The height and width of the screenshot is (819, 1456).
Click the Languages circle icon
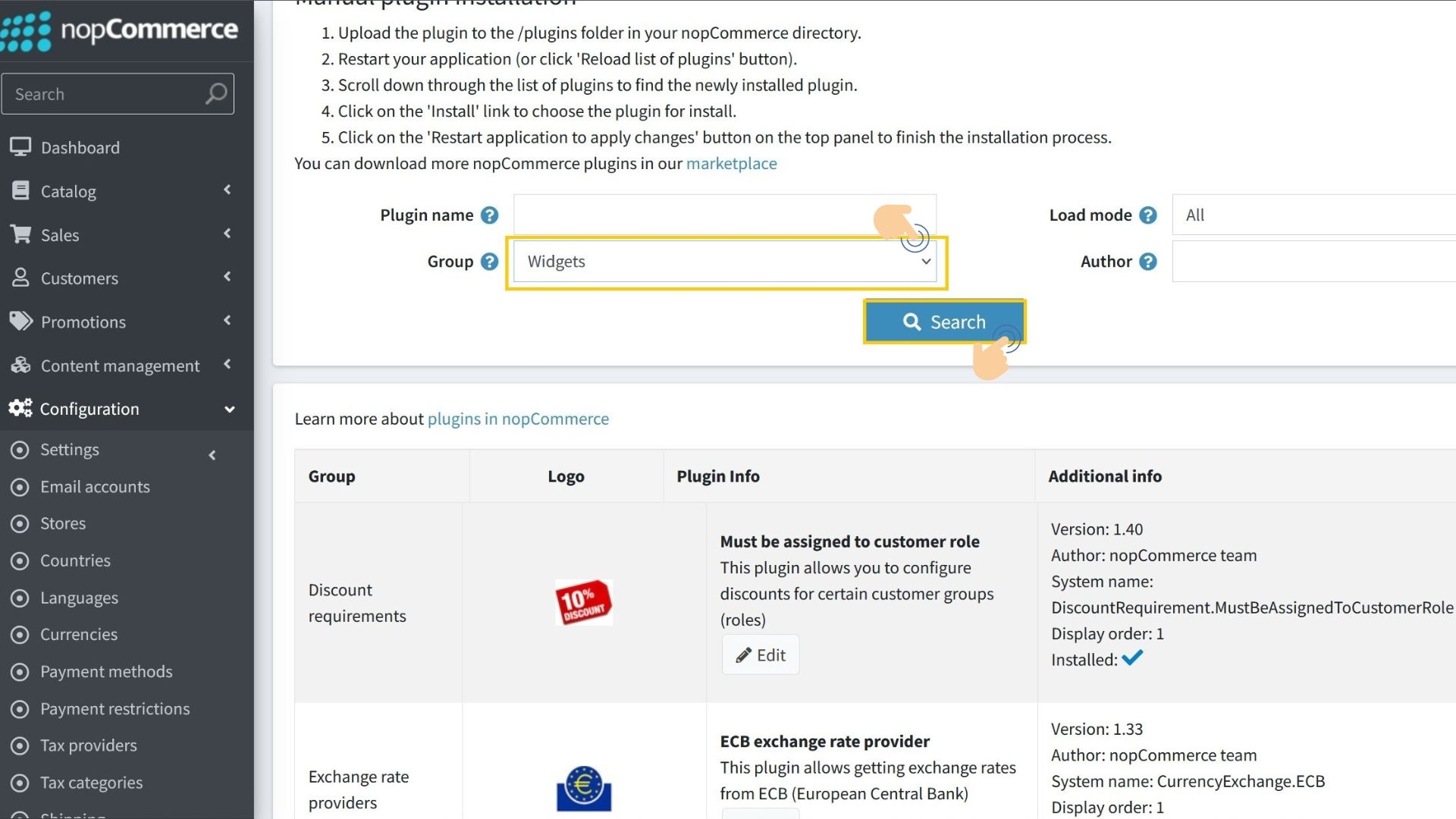point(20,598)
